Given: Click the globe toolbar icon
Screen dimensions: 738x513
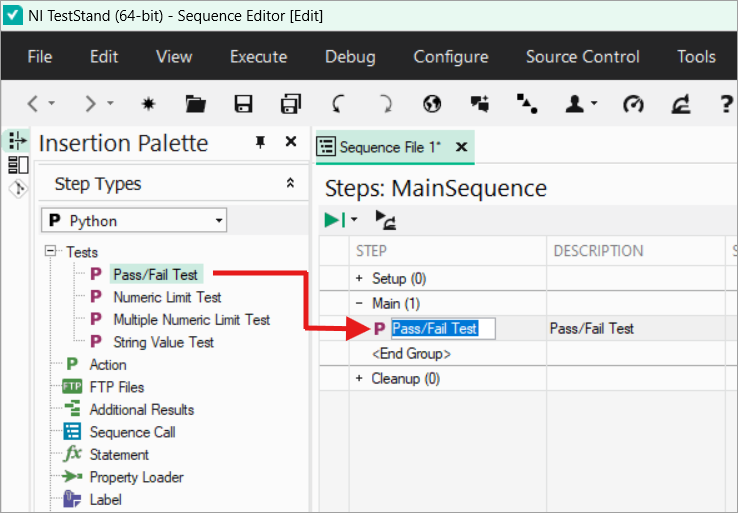Looking at the screenshot, I should coord(432,104).
